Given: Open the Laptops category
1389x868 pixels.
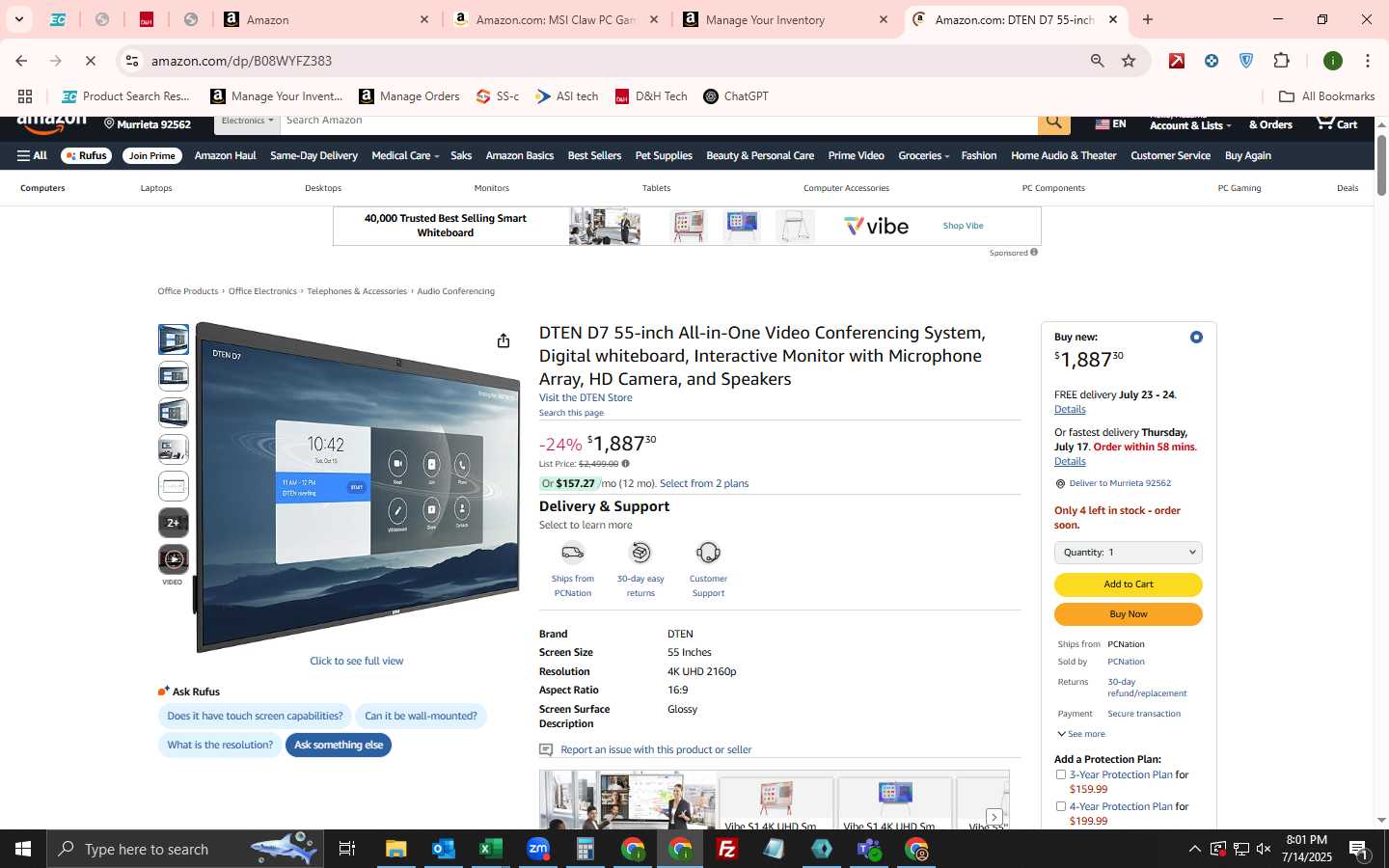Looking at the screenshot, I should click(x=156, y=188).
